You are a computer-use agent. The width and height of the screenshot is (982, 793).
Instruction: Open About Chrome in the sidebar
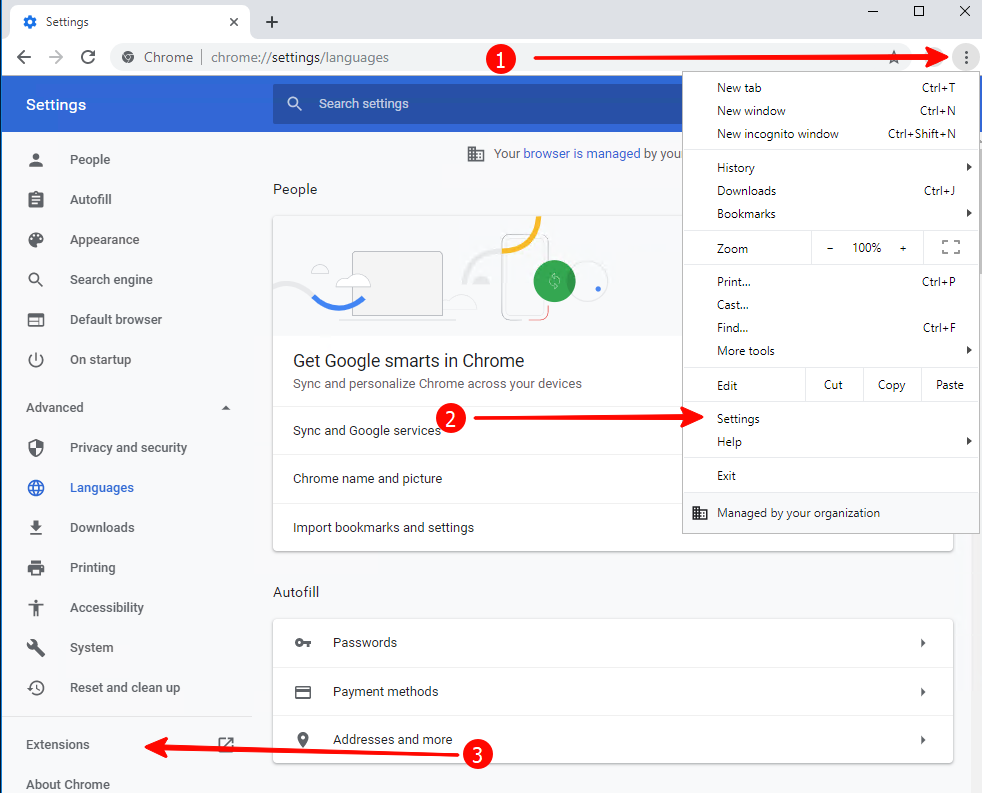68,784
